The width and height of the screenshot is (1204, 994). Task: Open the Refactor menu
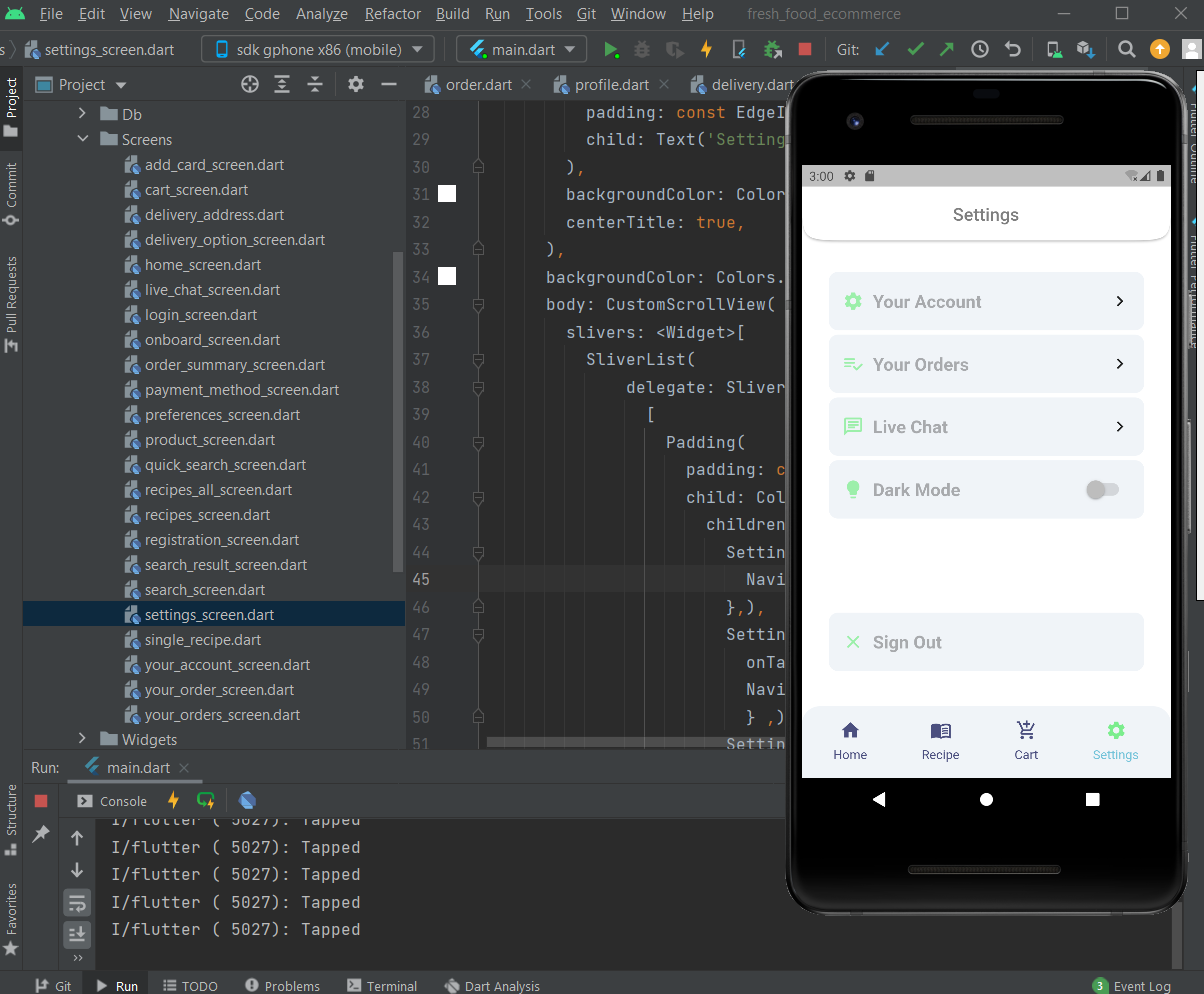[392, 14]
